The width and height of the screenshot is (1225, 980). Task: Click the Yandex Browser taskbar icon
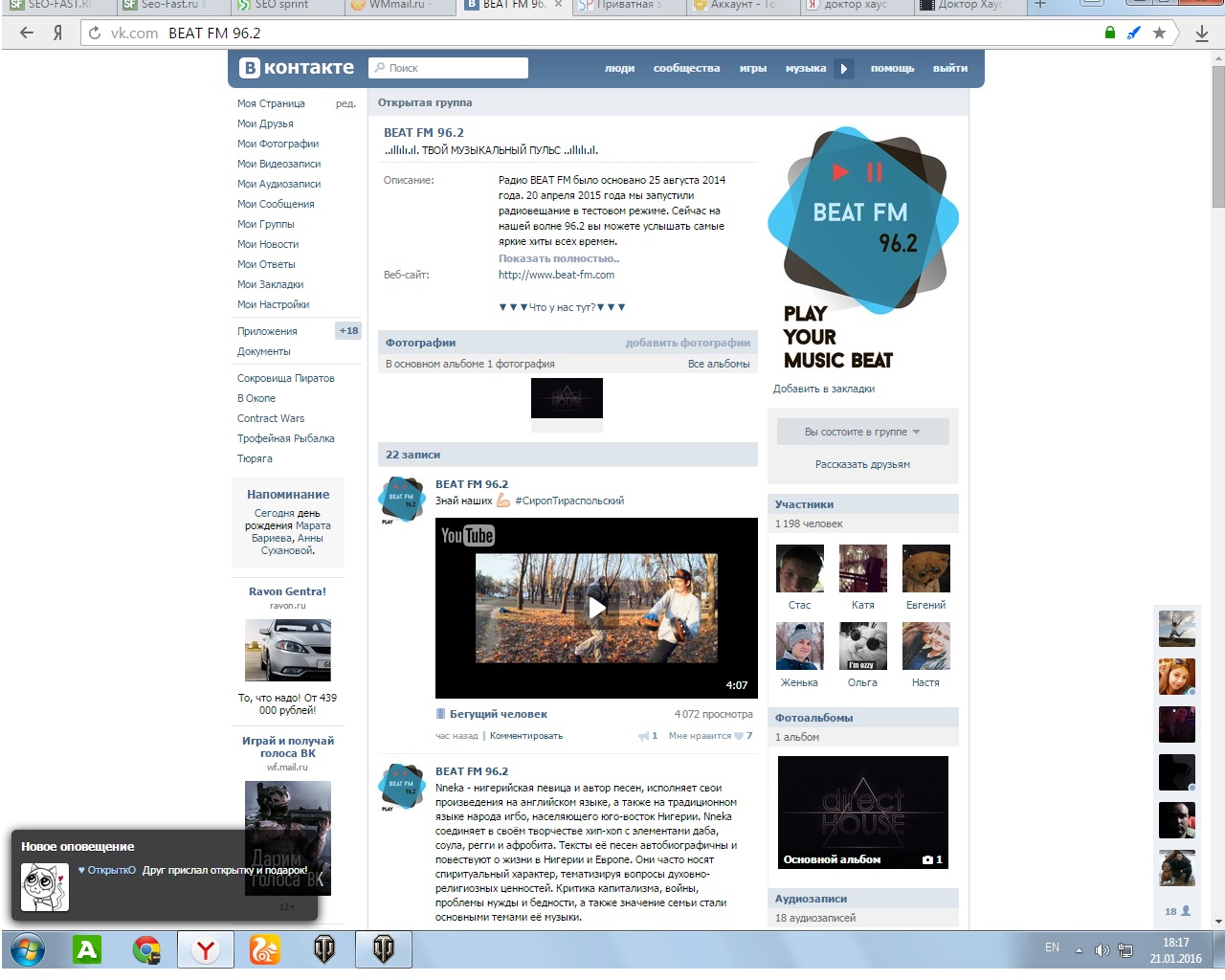206,949
